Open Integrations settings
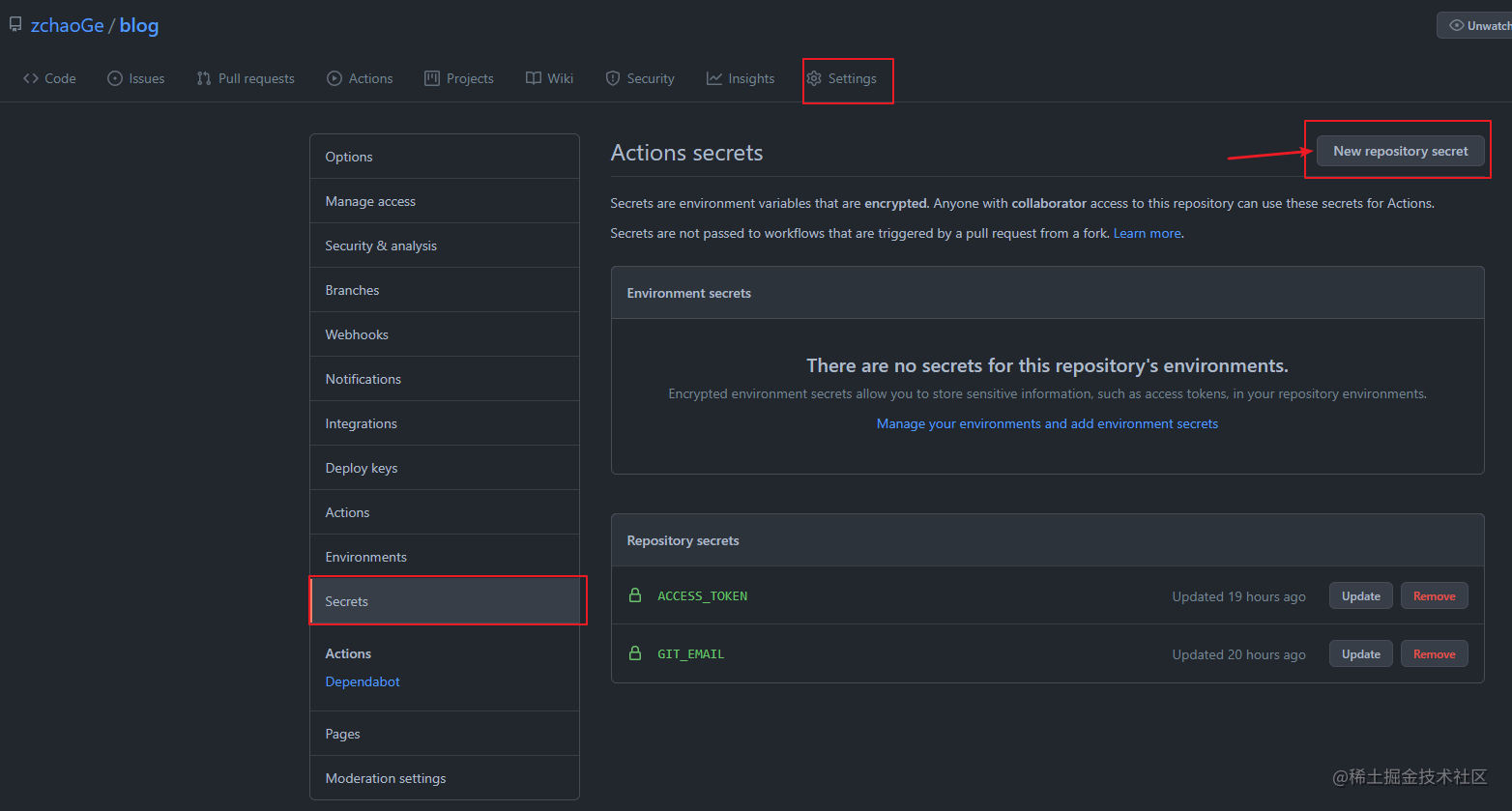Viewport: 1512px width, 811px height. click(445, 423)
